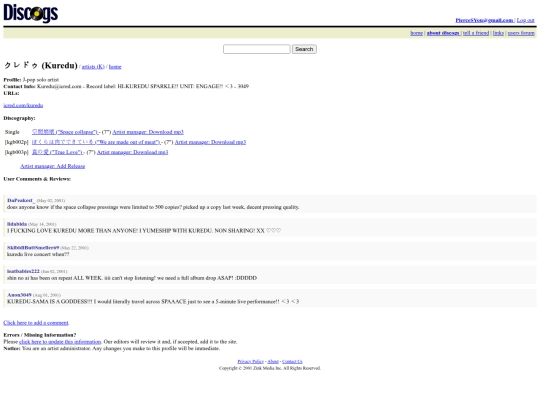
Task: Click the shin no ai on repeat comment
Action: 132,278
